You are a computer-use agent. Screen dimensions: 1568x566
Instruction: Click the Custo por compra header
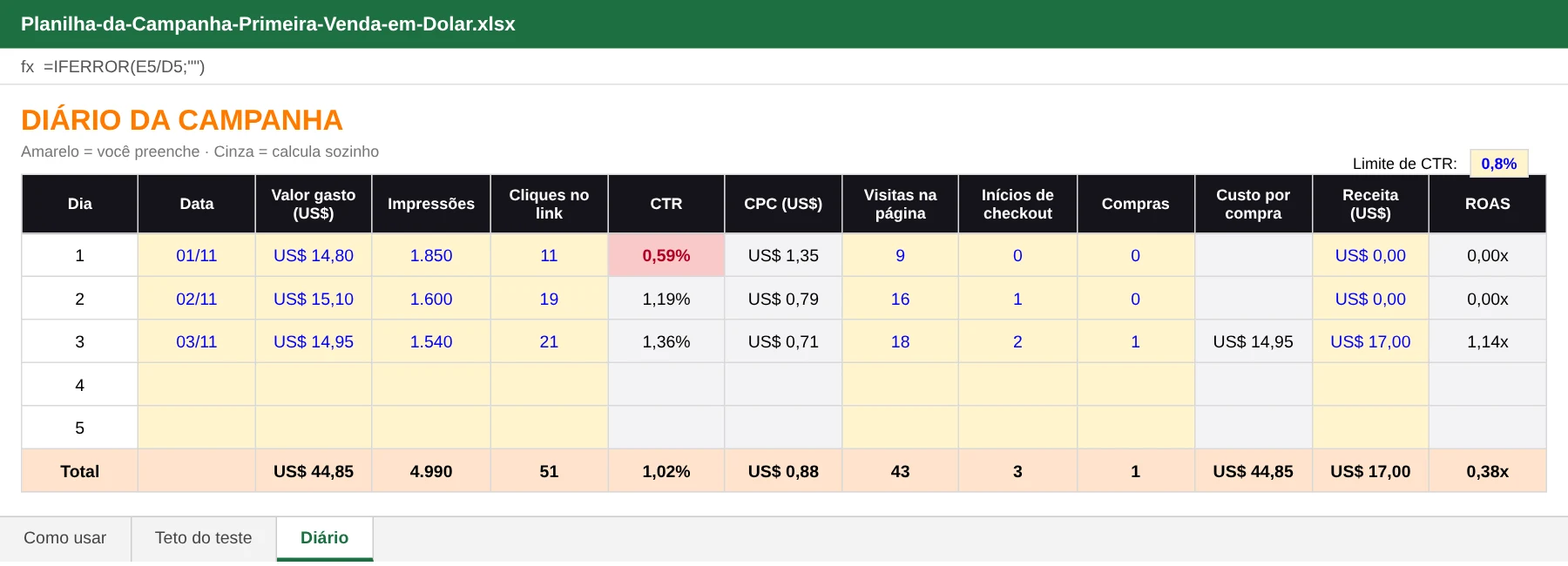tap(1254, 204)
